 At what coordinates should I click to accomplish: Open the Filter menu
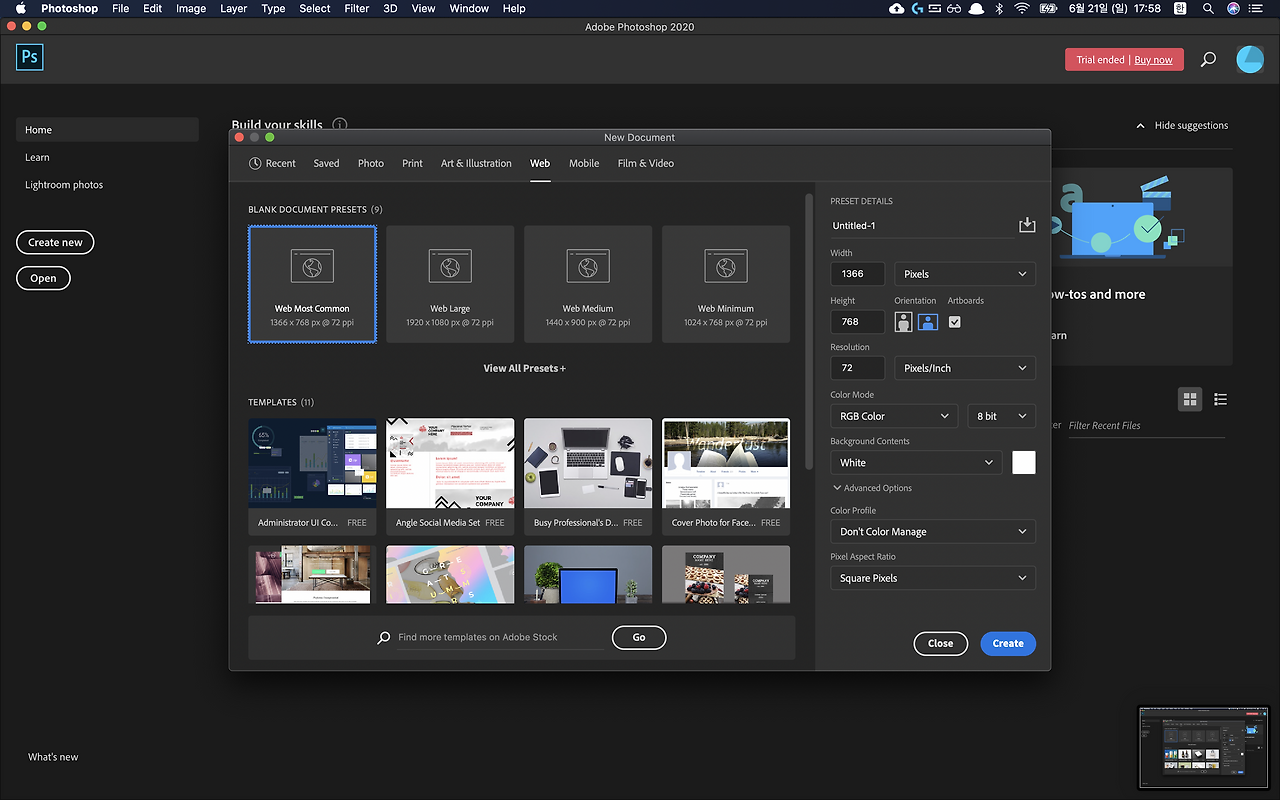coord(357,8)
